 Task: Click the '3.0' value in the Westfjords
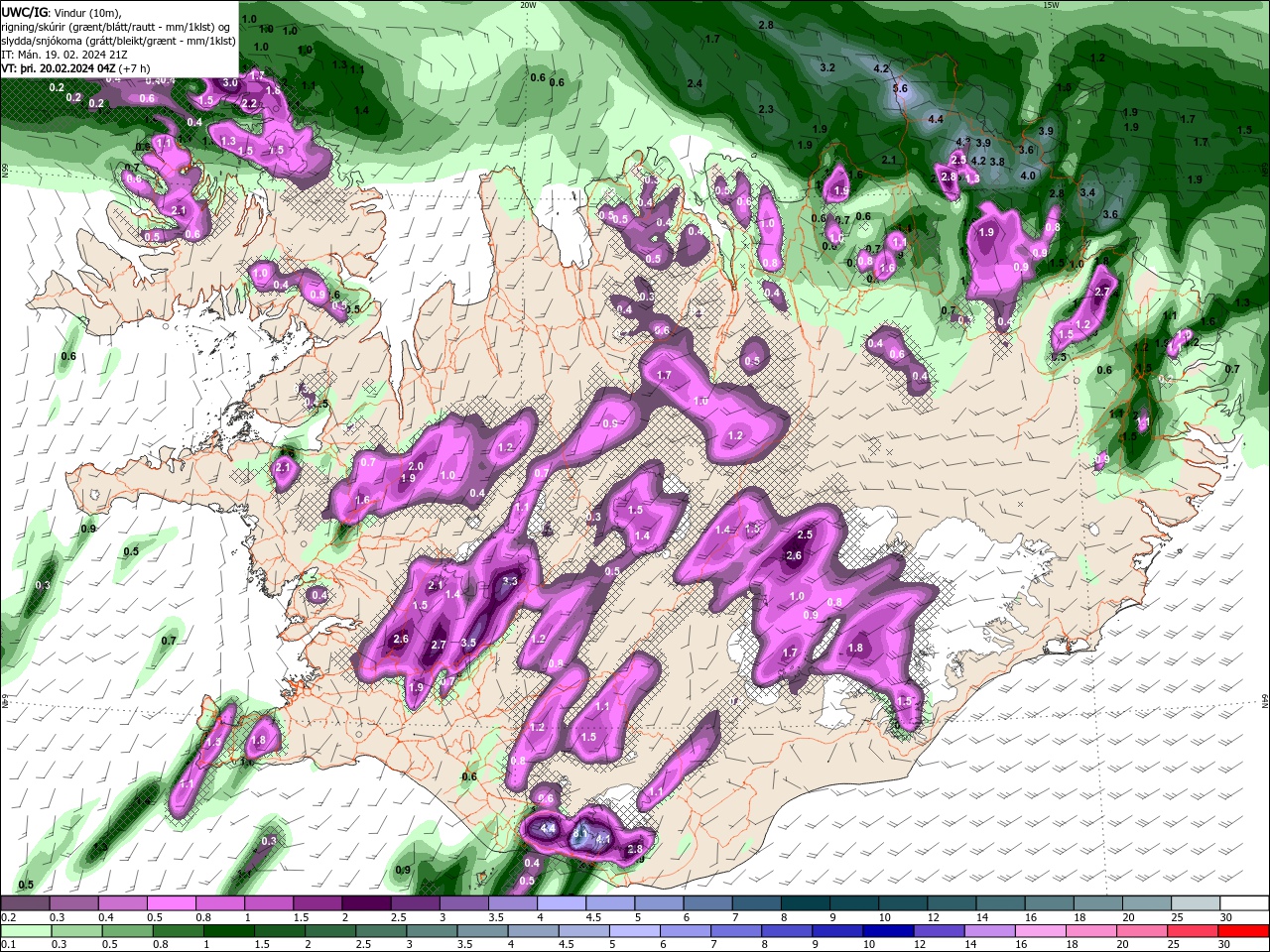click(230, 83)
